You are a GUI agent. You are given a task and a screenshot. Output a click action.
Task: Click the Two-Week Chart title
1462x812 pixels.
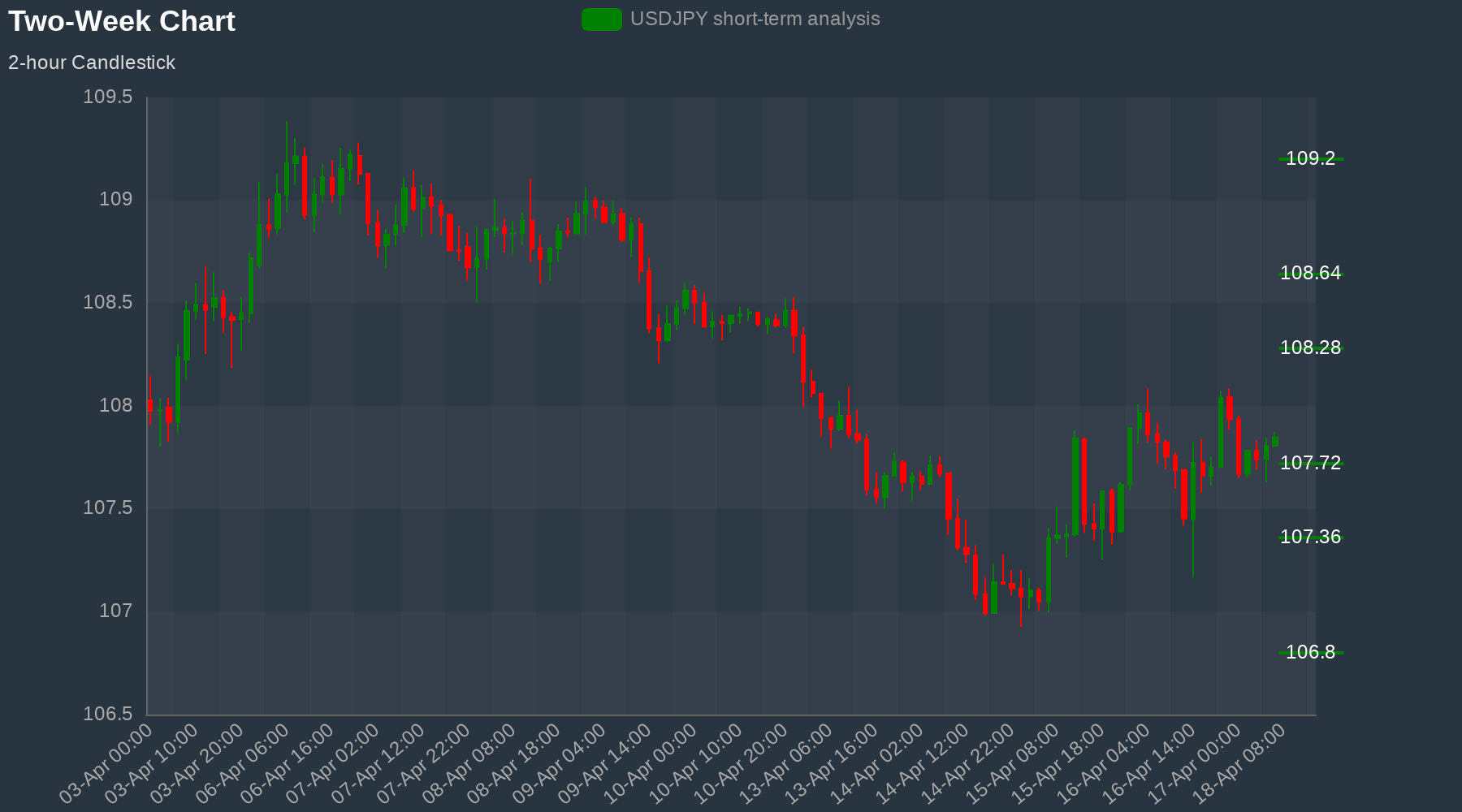click(x=122, y=21)
